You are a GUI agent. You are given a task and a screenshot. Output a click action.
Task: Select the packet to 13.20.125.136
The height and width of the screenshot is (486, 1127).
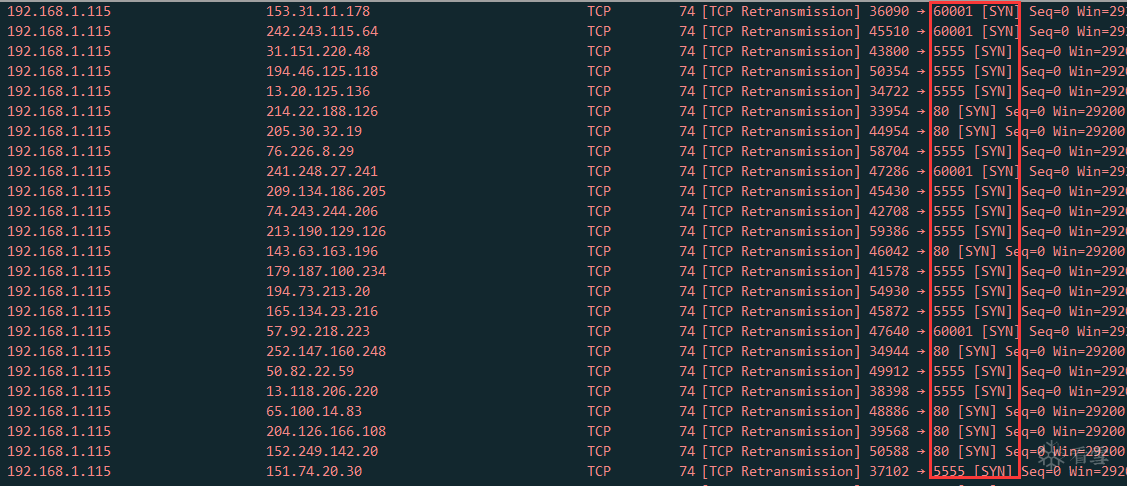pyautogui.click(x=318, y=91)
